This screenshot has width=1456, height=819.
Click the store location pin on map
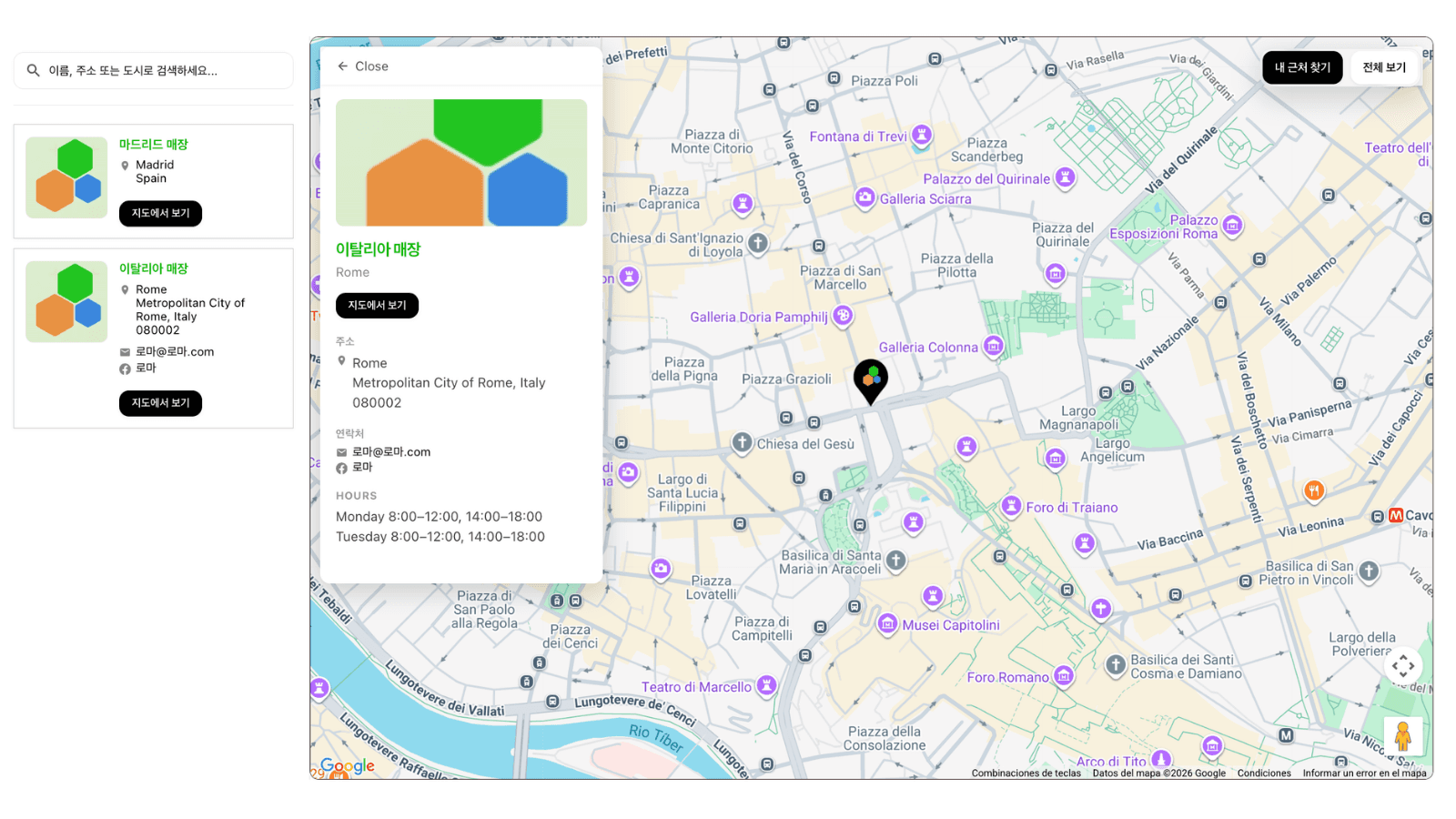pyautogui.click(x=871, y=380)
